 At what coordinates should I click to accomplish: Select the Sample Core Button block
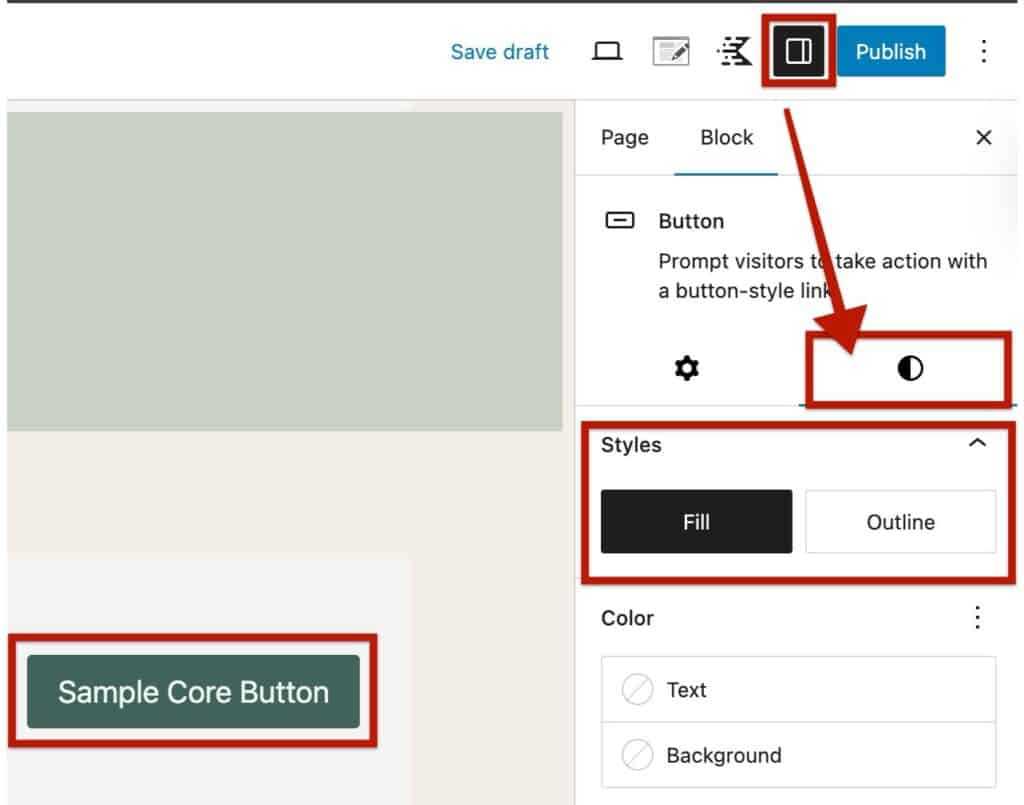[193, 692]
